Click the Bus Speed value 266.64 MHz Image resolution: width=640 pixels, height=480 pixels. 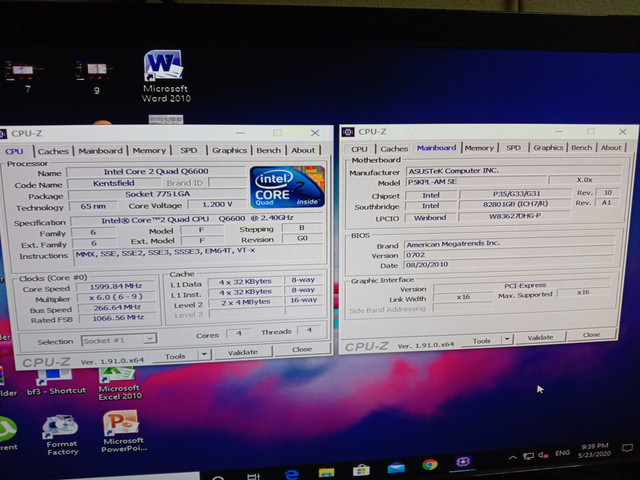click(118, 307)
